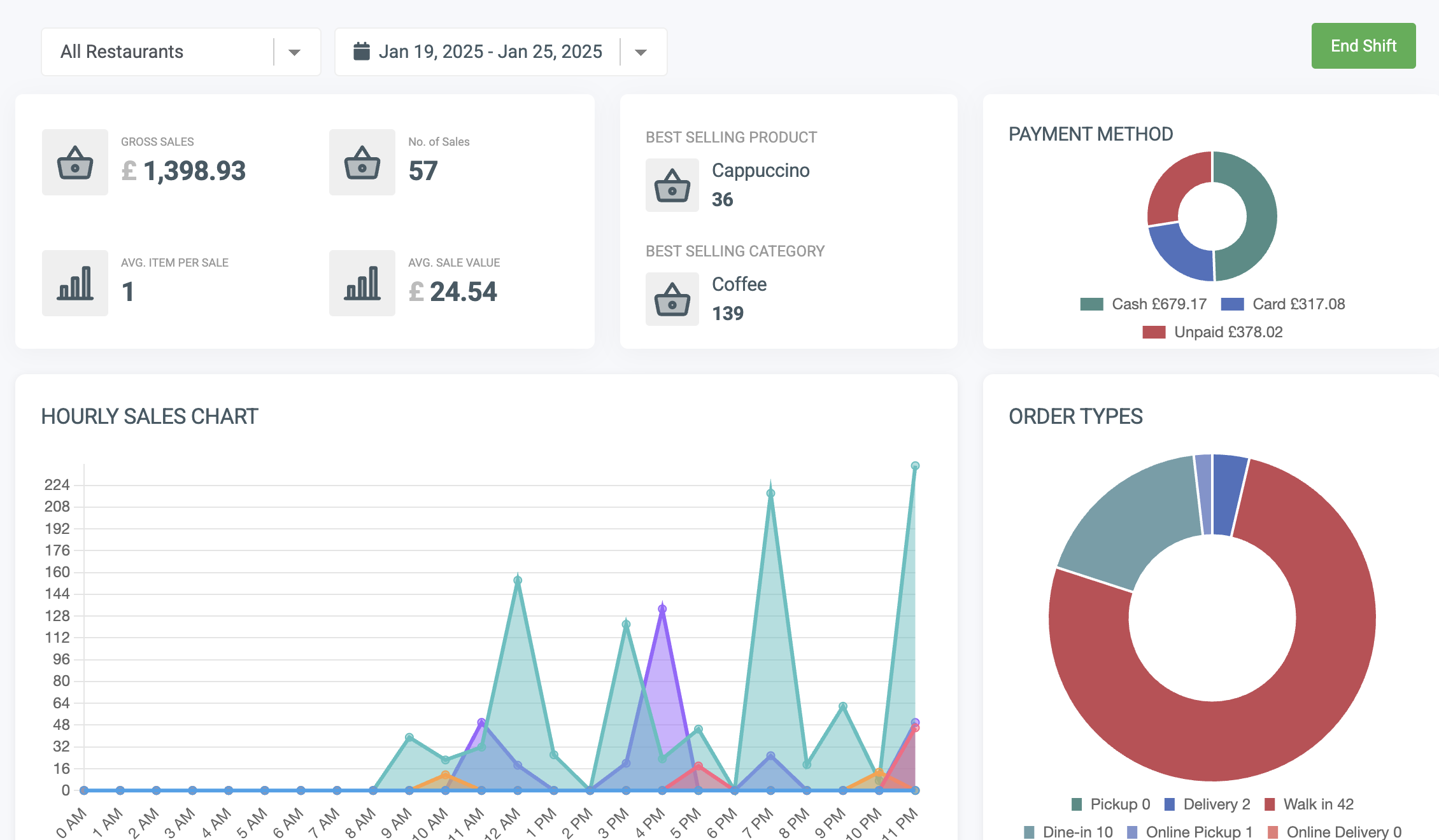Screen dimensions: 1439x840
Task: Open the date range Jan 19 - Jan 25 picker
Action: pyautogui.click(x=500, y=52)
